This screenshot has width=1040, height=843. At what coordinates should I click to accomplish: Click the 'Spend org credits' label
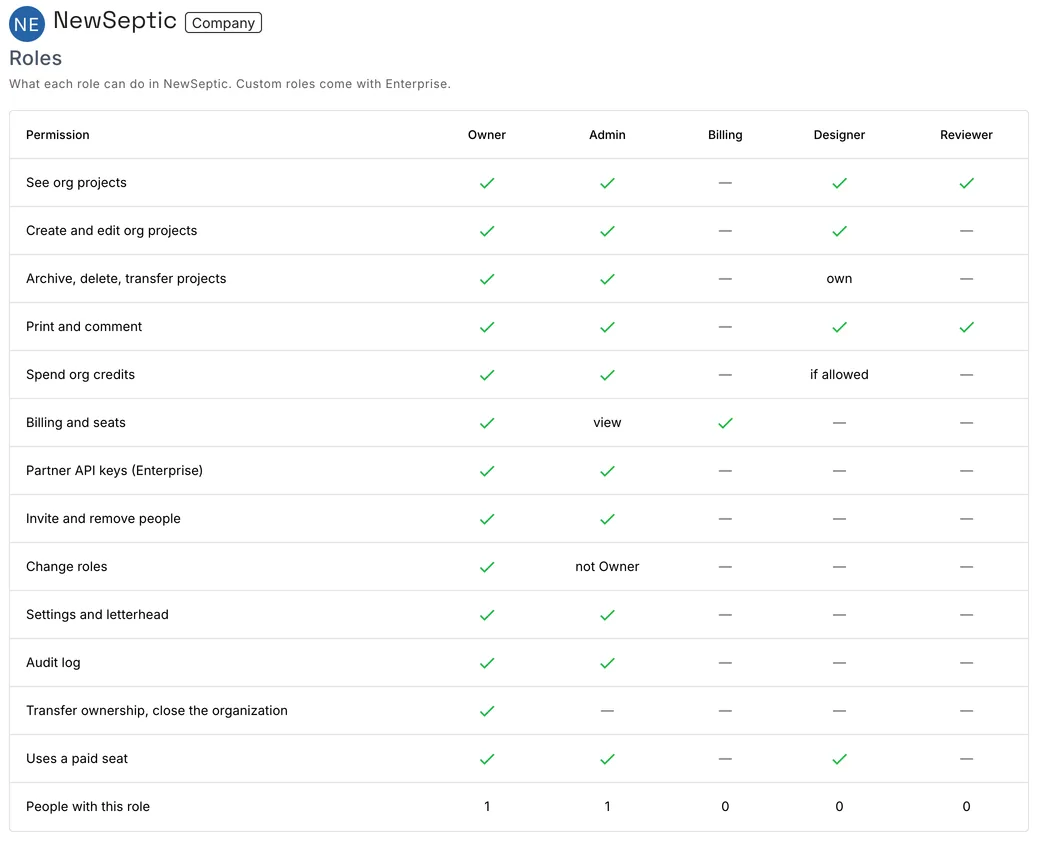pyautogui.click(x=80, y=375)
